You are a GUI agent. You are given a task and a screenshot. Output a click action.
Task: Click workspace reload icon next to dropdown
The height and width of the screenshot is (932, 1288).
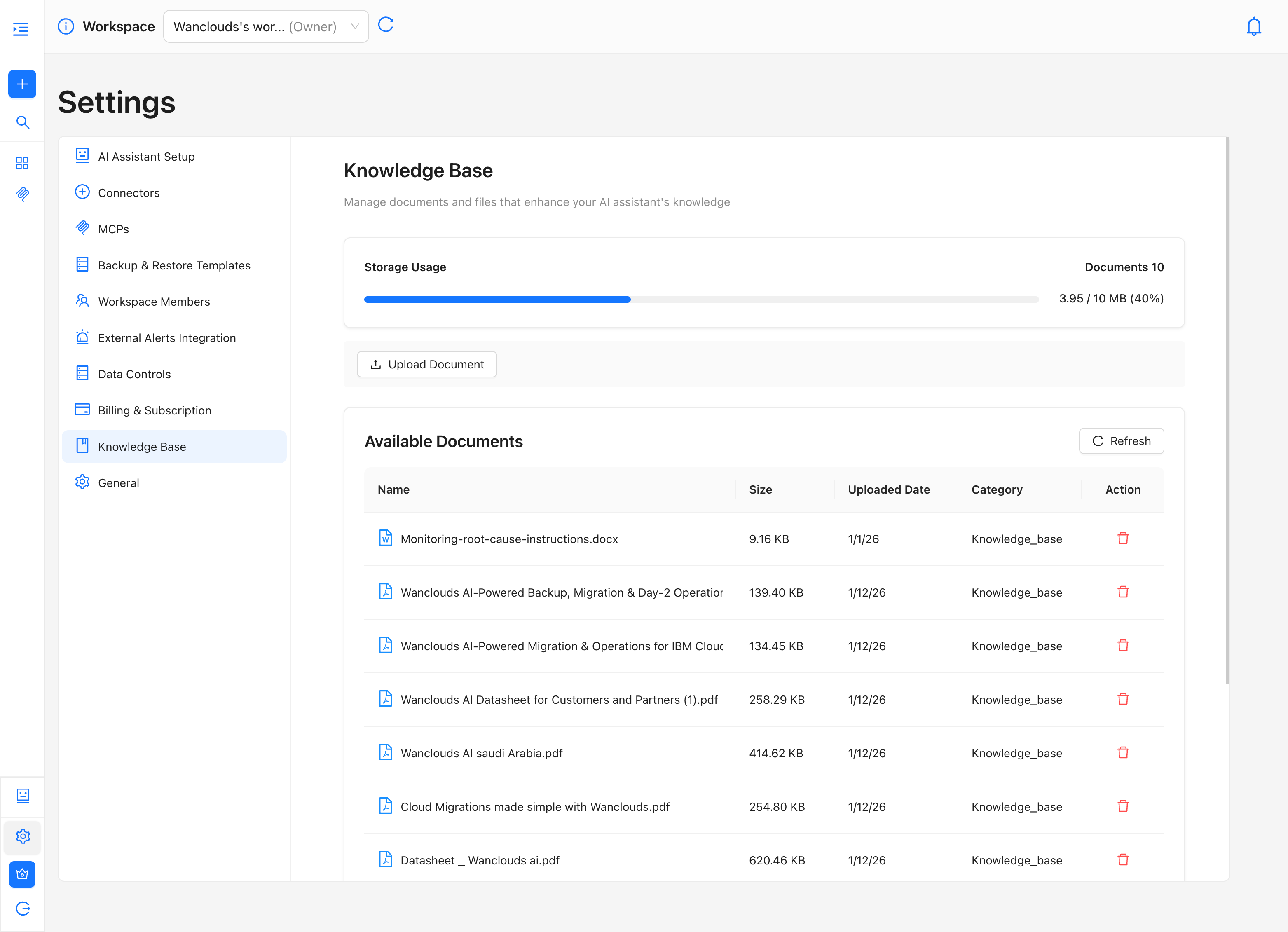[386, 25]
